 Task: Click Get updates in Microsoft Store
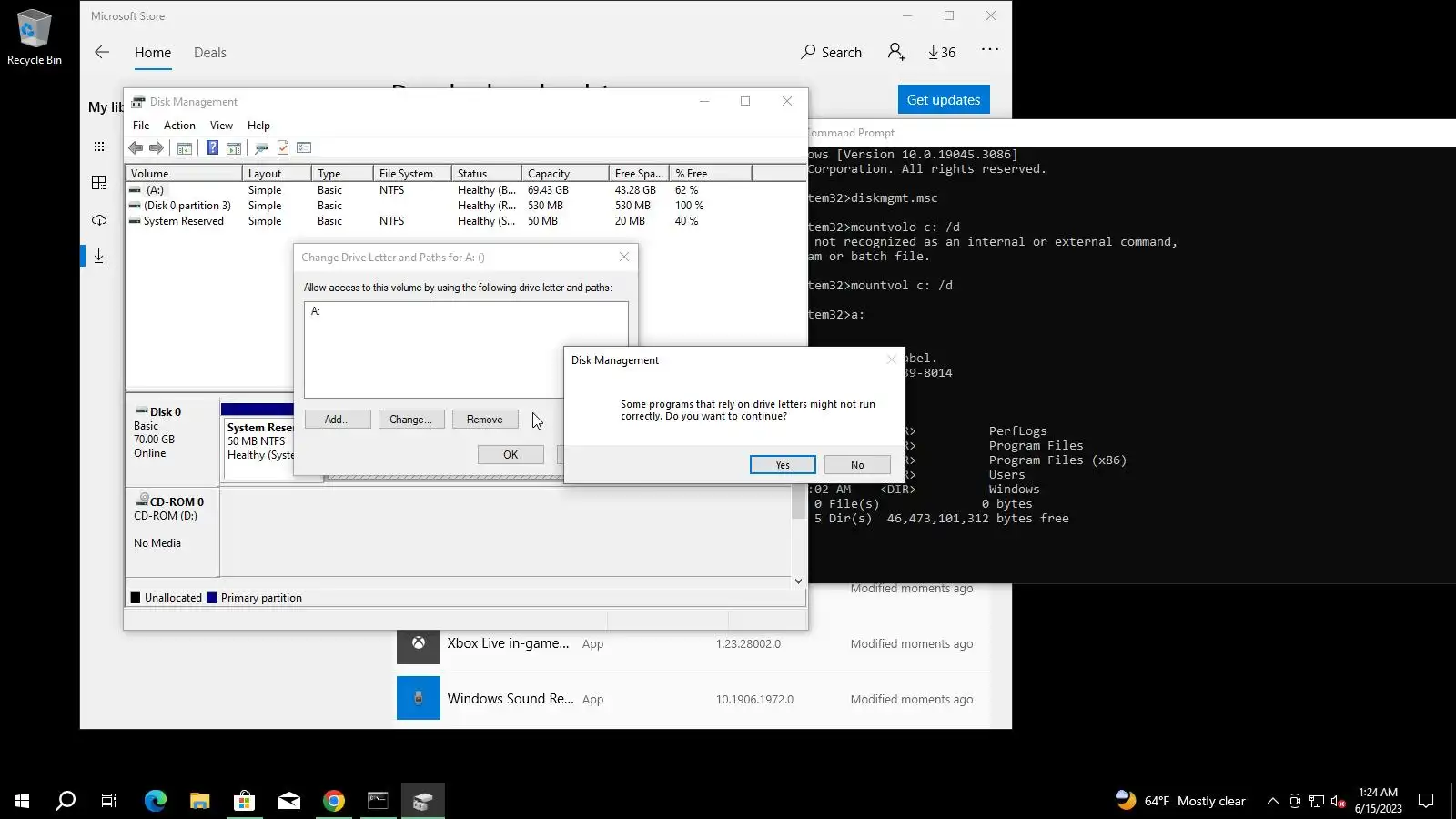(944, 100)
